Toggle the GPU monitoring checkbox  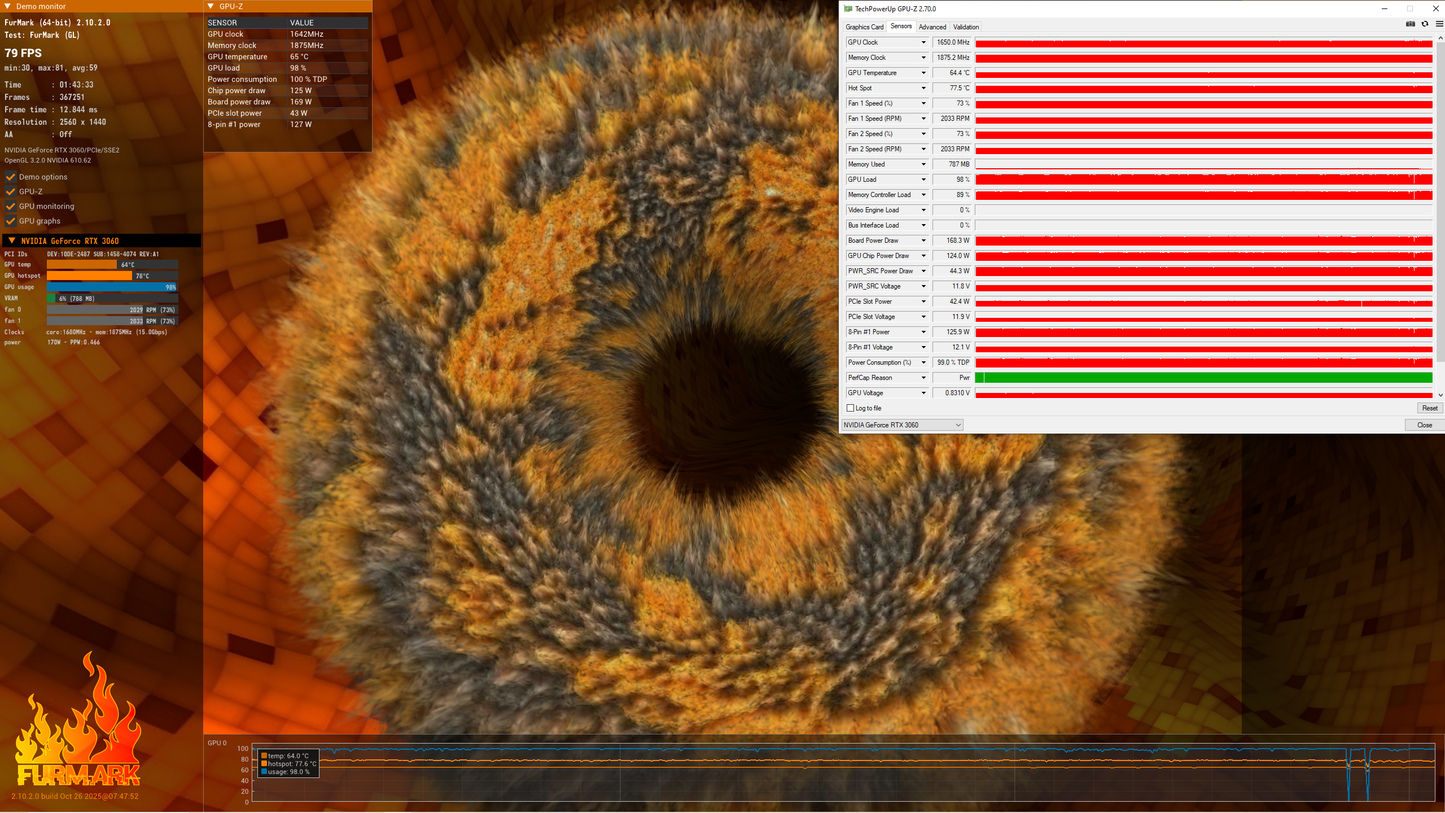[x=11, y=206]
